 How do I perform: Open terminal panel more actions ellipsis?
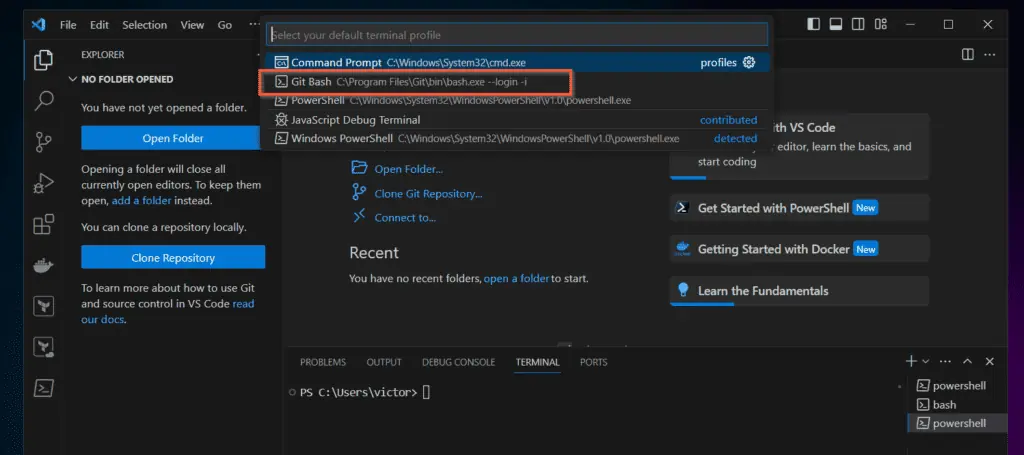945,361
